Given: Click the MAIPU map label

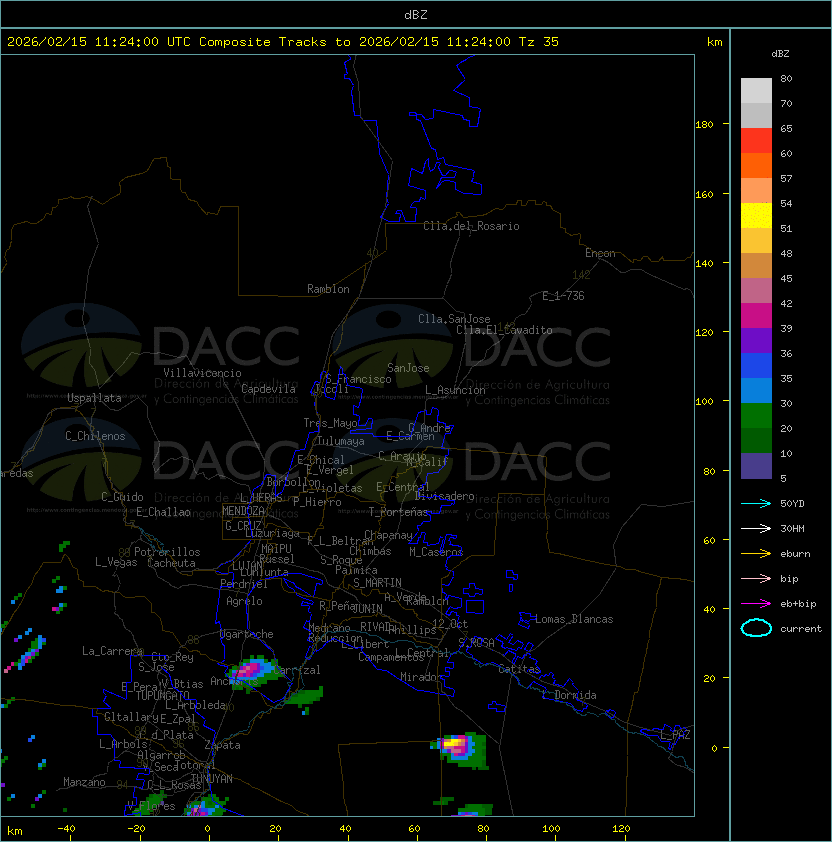Looking at the screenshot, I should [276, 549].
